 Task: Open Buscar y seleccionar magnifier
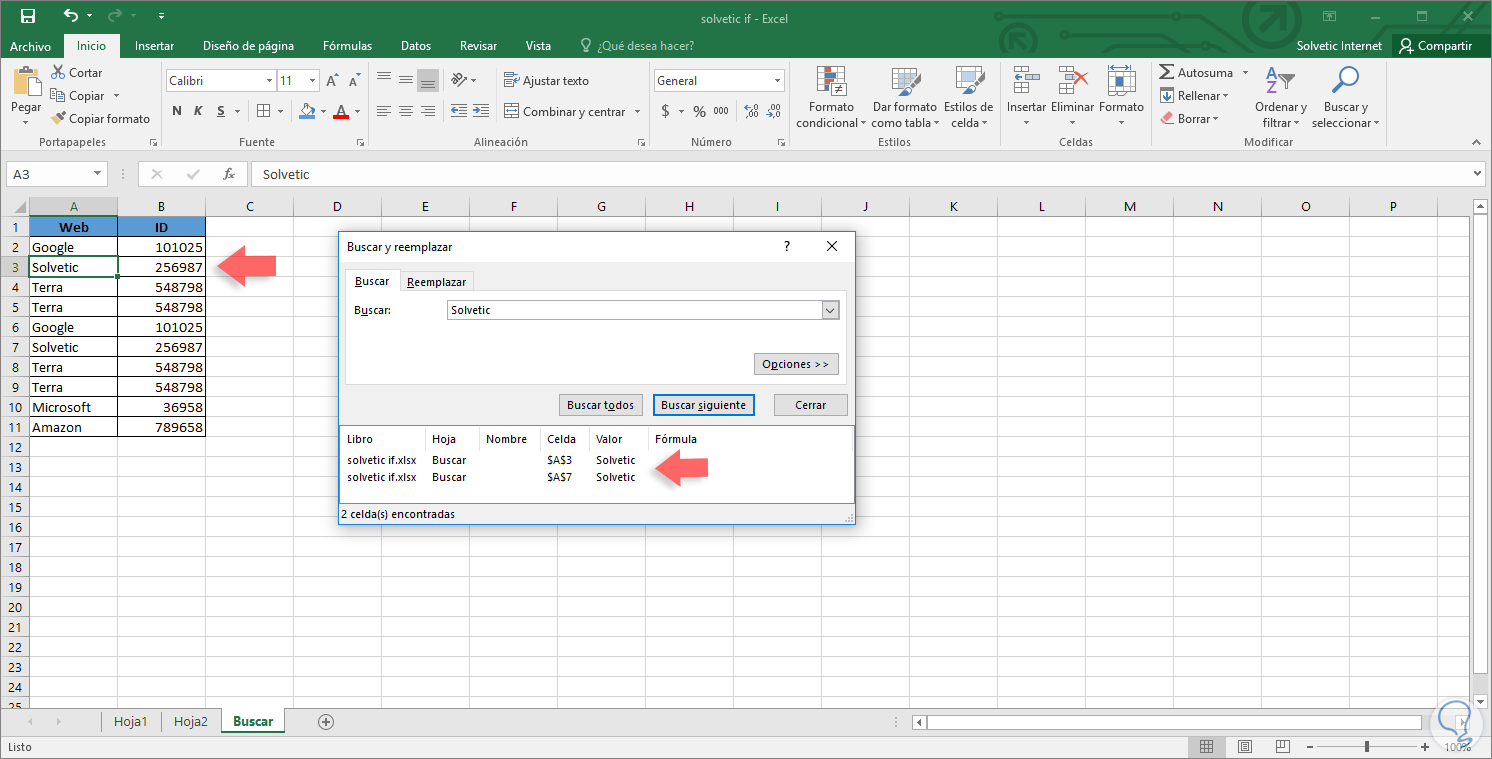[x=1345, y=80]
